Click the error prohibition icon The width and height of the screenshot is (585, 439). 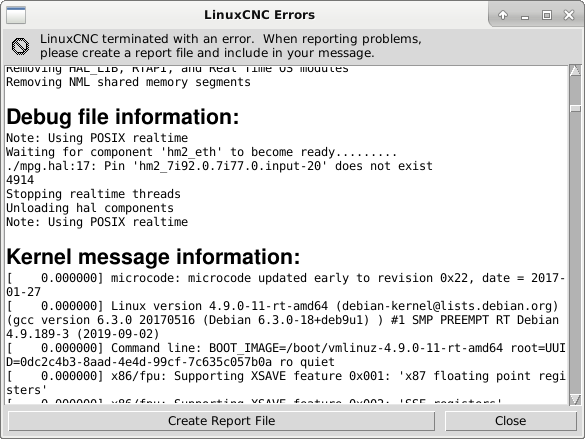20,46
